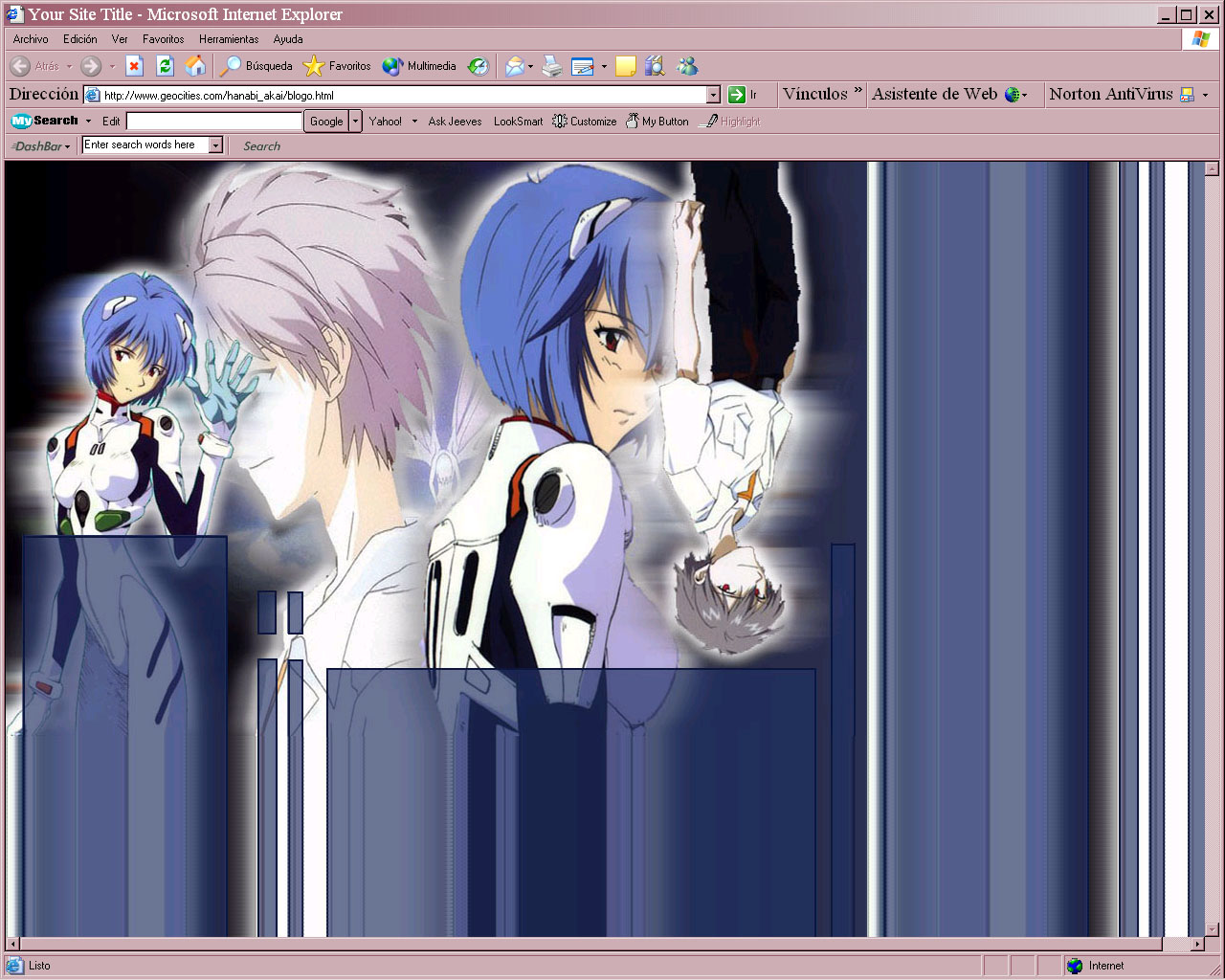Click the green Ir go arrow
The height and width of the screenshot is (980, 1225).
737,95
